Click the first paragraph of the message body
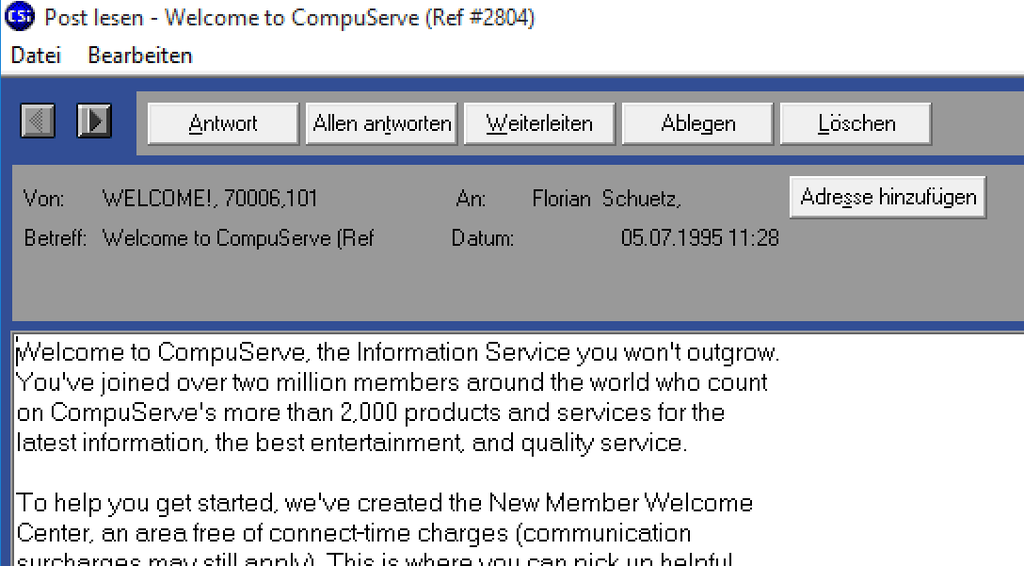 (x=400, y=398)
